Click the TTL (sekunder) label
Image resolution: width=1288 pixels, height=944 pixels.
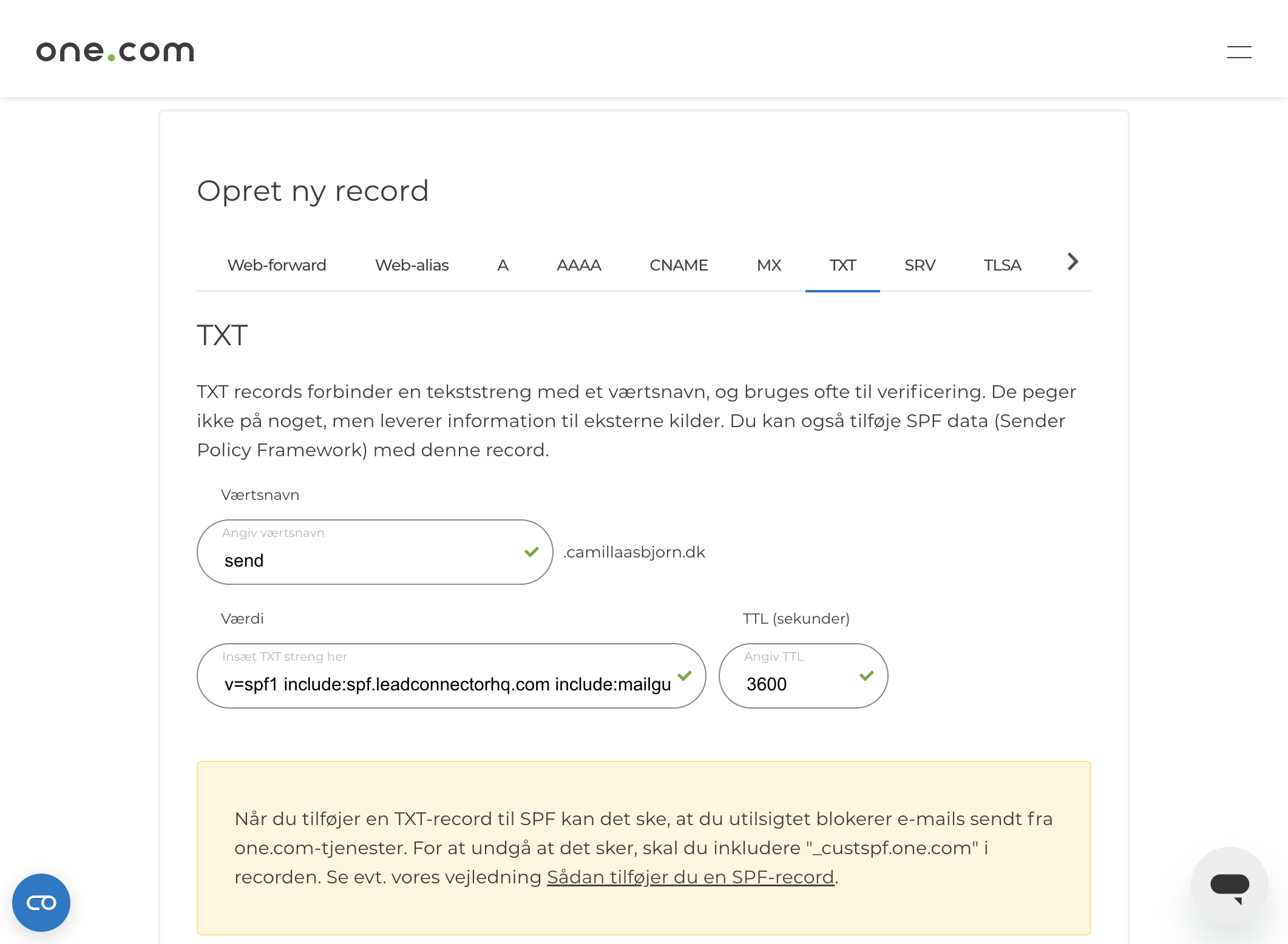[x=796, y=619]
